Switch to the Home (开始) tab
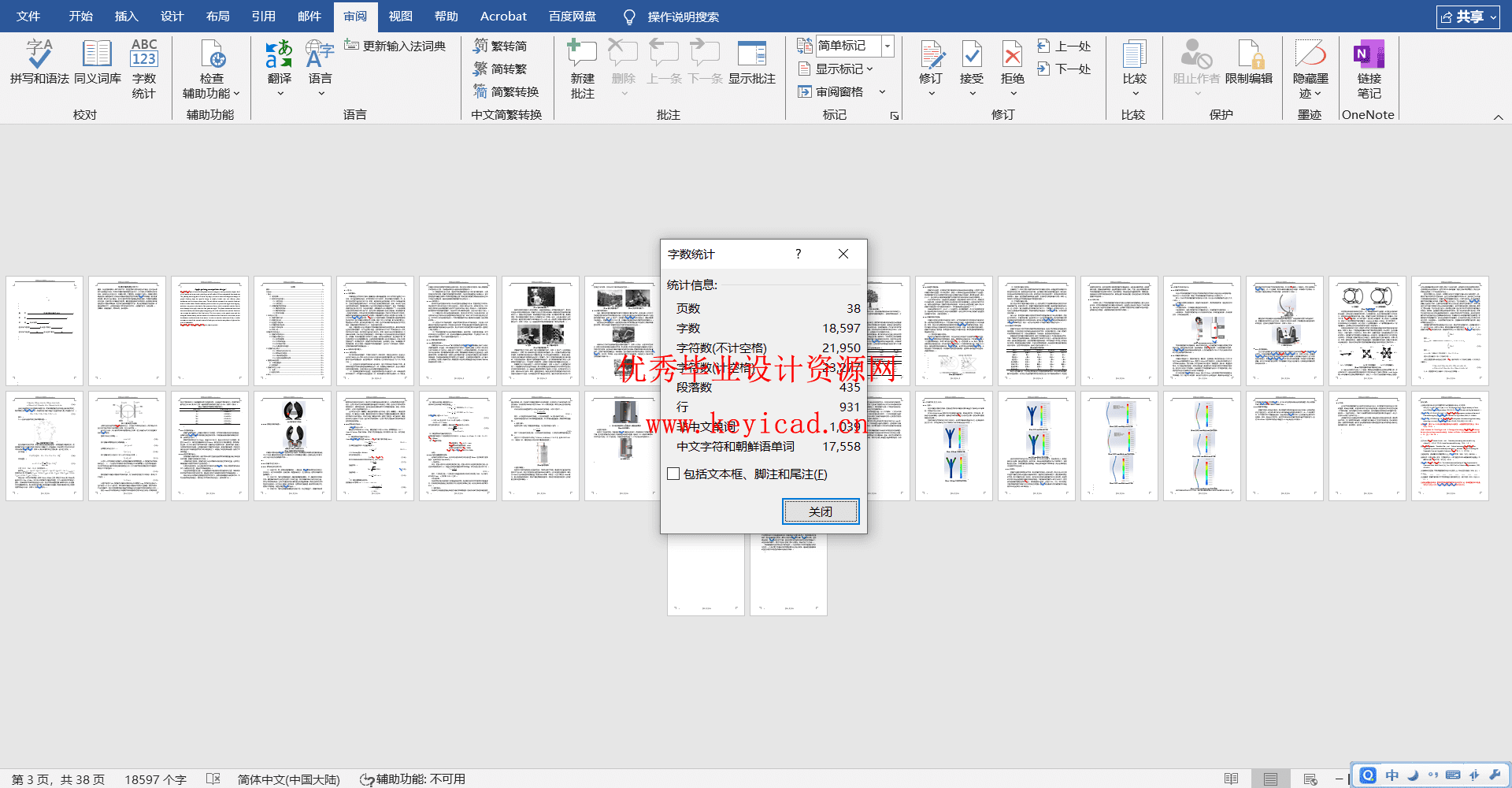 tap(80, 17)
